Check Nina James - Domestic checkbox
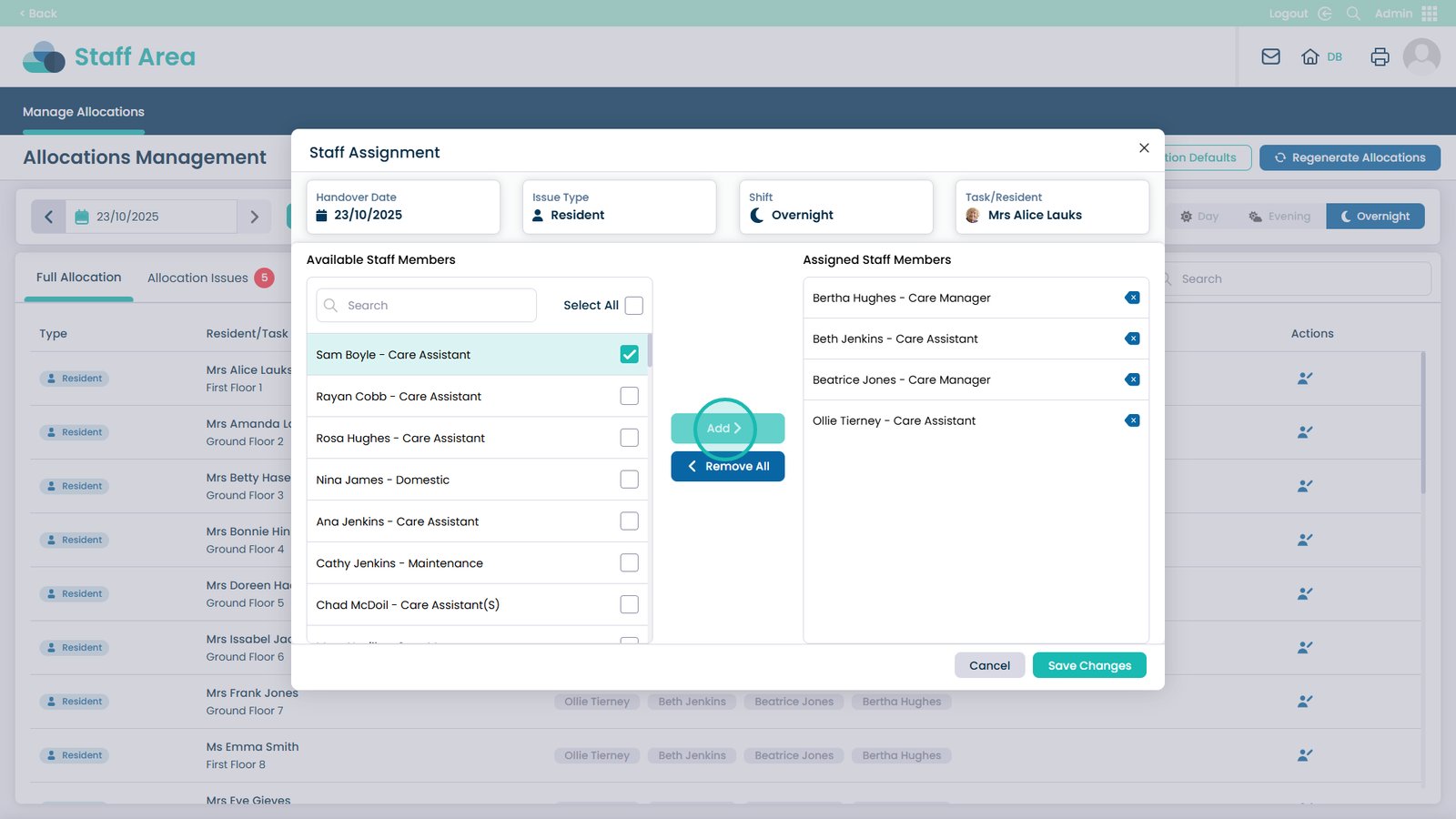The width and height of the screenshot is (1456, 819). tap(629, 480)
